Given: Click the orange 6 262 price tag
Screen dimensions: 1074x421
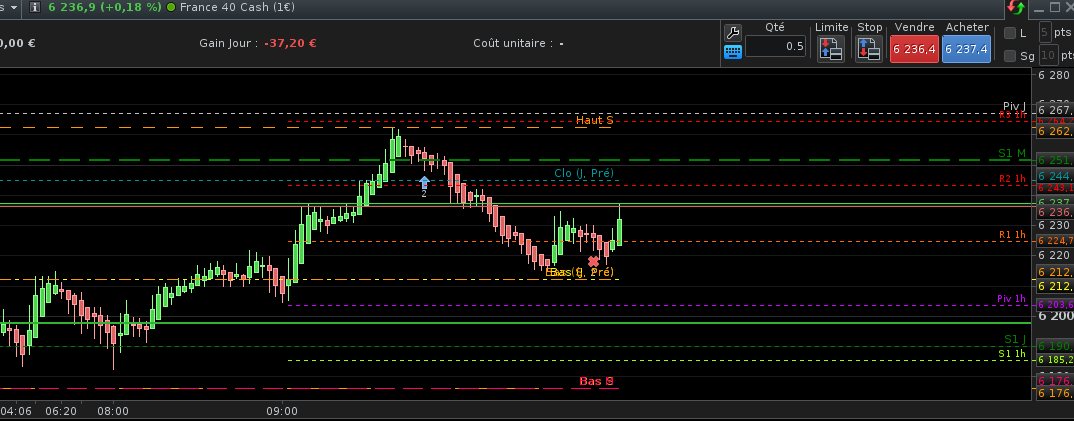Looking at the screenshot, I should pos(1055,131).
